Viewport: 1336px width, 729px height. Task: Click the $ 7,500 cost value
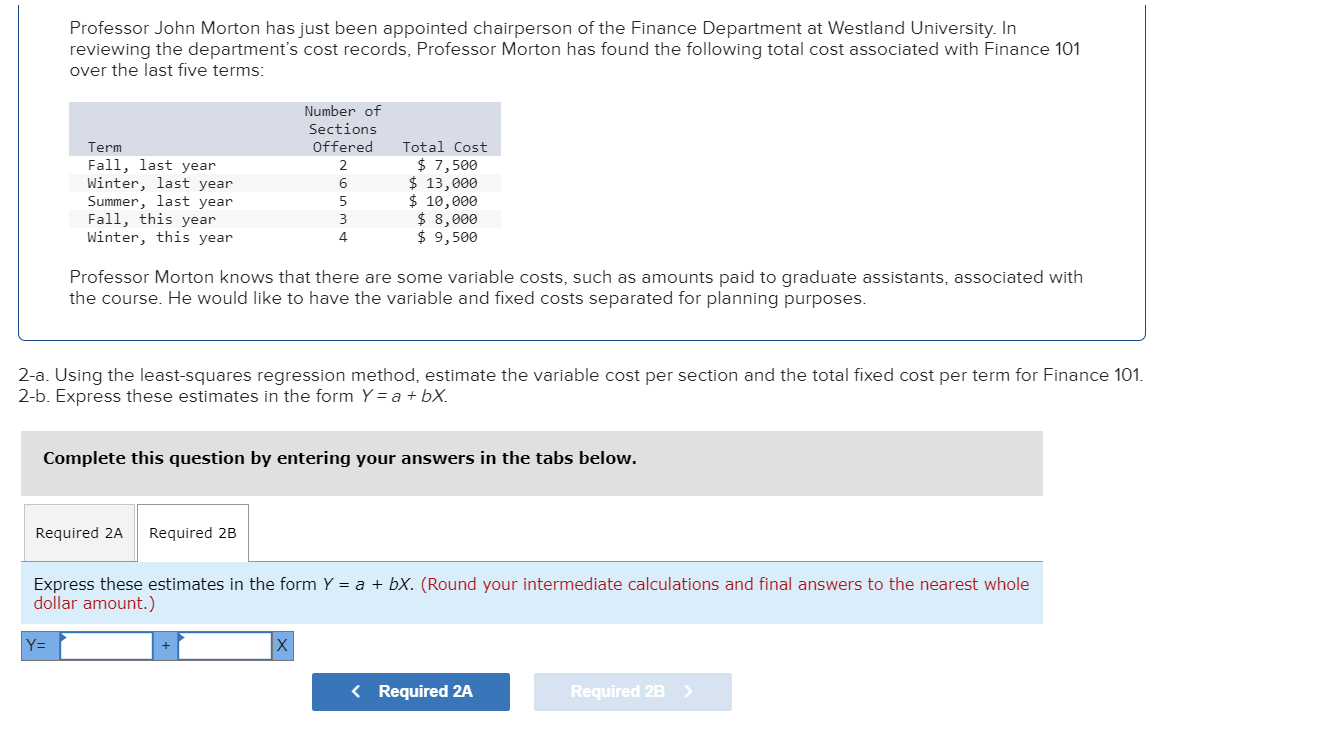point(447,165)
